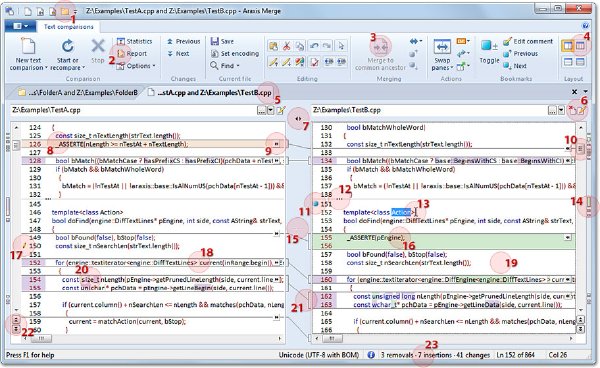600x368 pixels.
Task: Click the large Swap panes icon
Action: point(442,47)
